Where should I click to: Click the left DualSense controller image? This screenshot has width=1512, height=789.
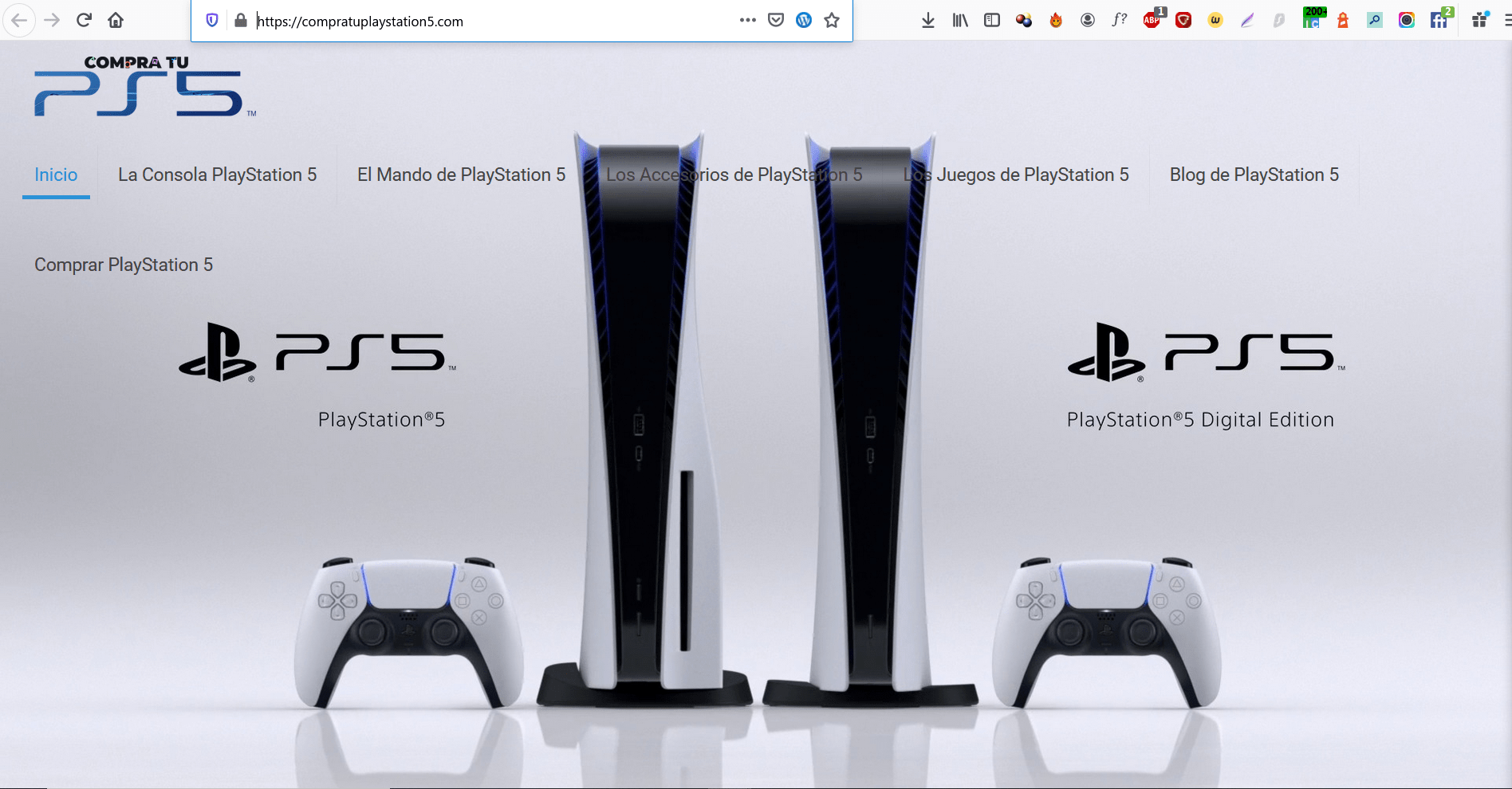coord(409,632)
